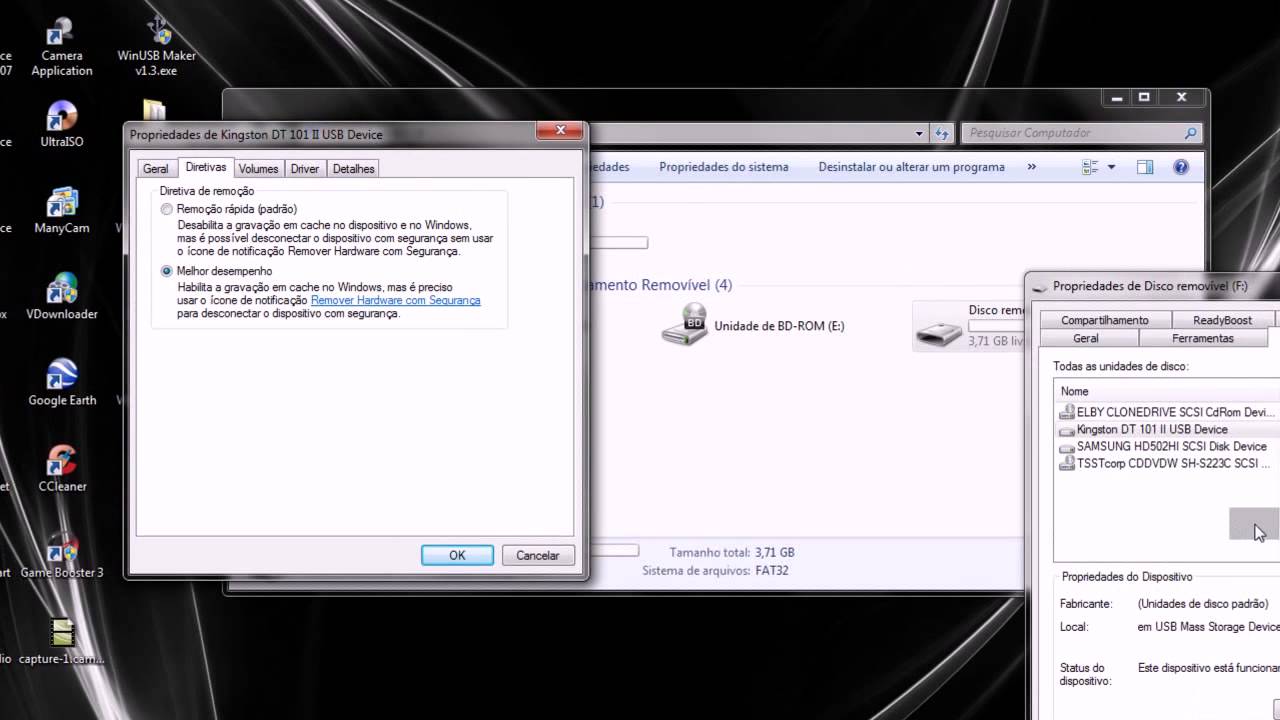Open Geral tab in Disco removível properties
The width and height of the screenshot is (1280, 720).
[1086, 338]
